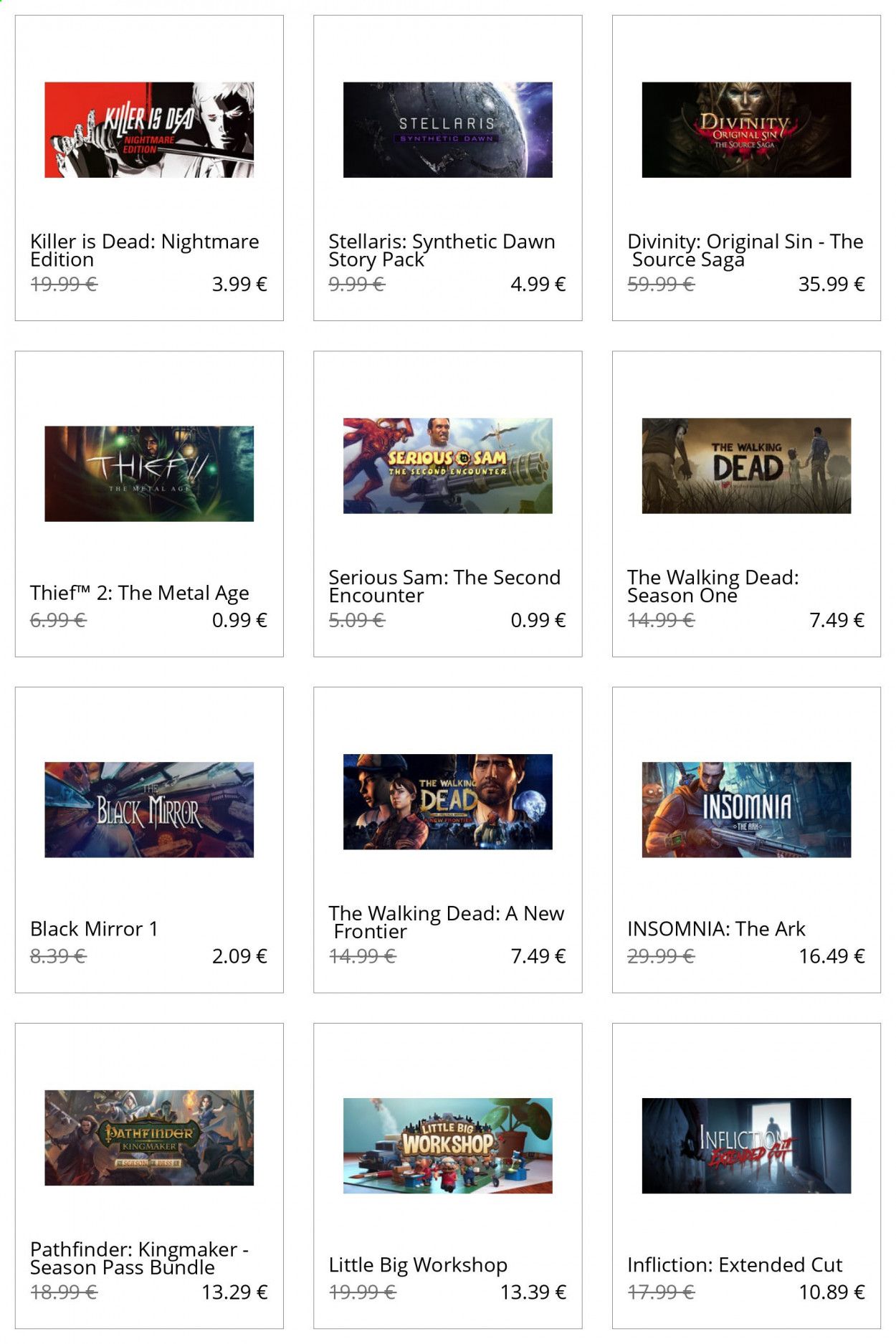Click the title 'INSOMNIA: The Ark'

[716, 929]
